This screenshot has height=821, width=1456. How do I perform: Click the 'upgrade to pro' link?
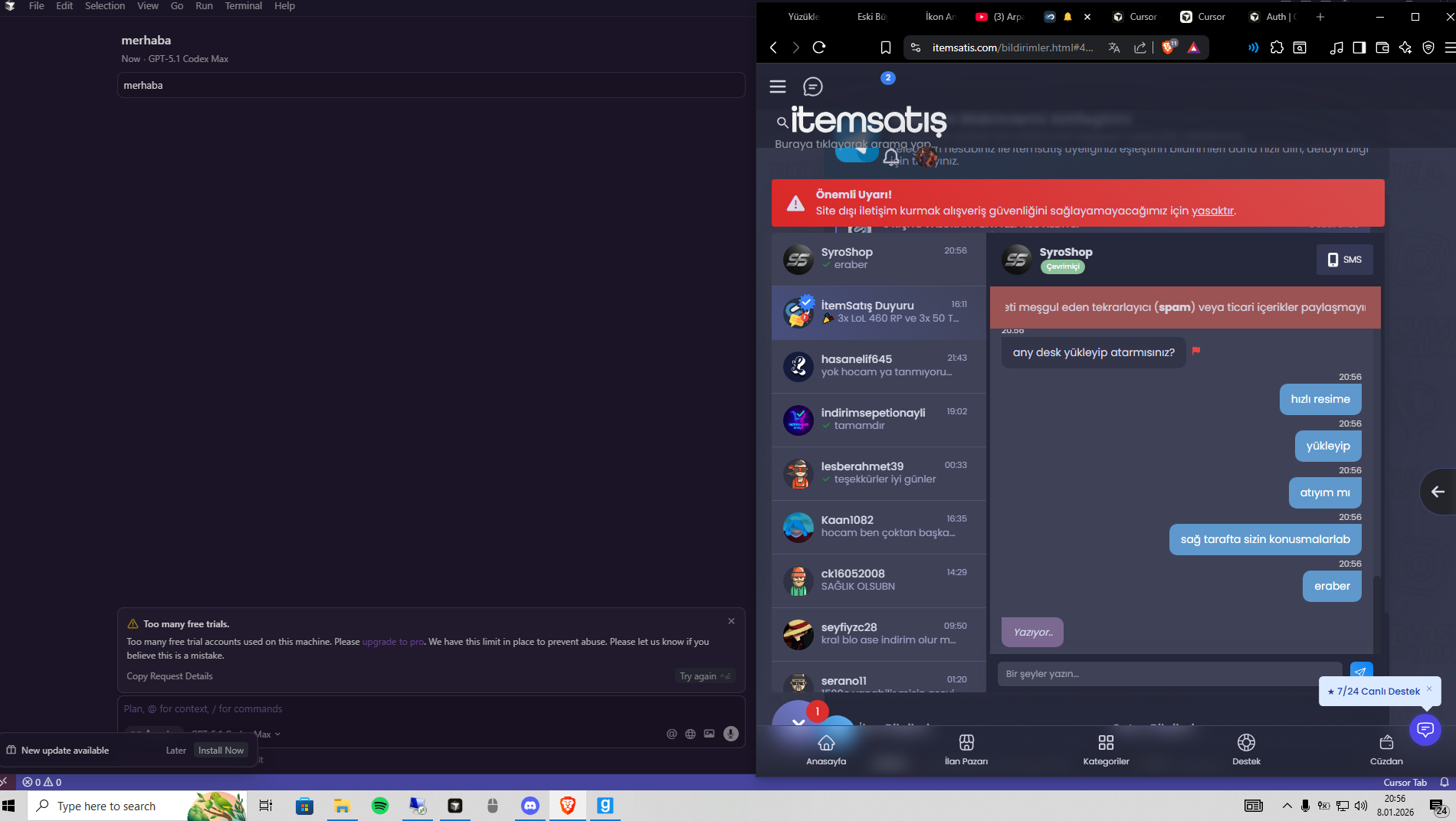click(x=393, y=642)
